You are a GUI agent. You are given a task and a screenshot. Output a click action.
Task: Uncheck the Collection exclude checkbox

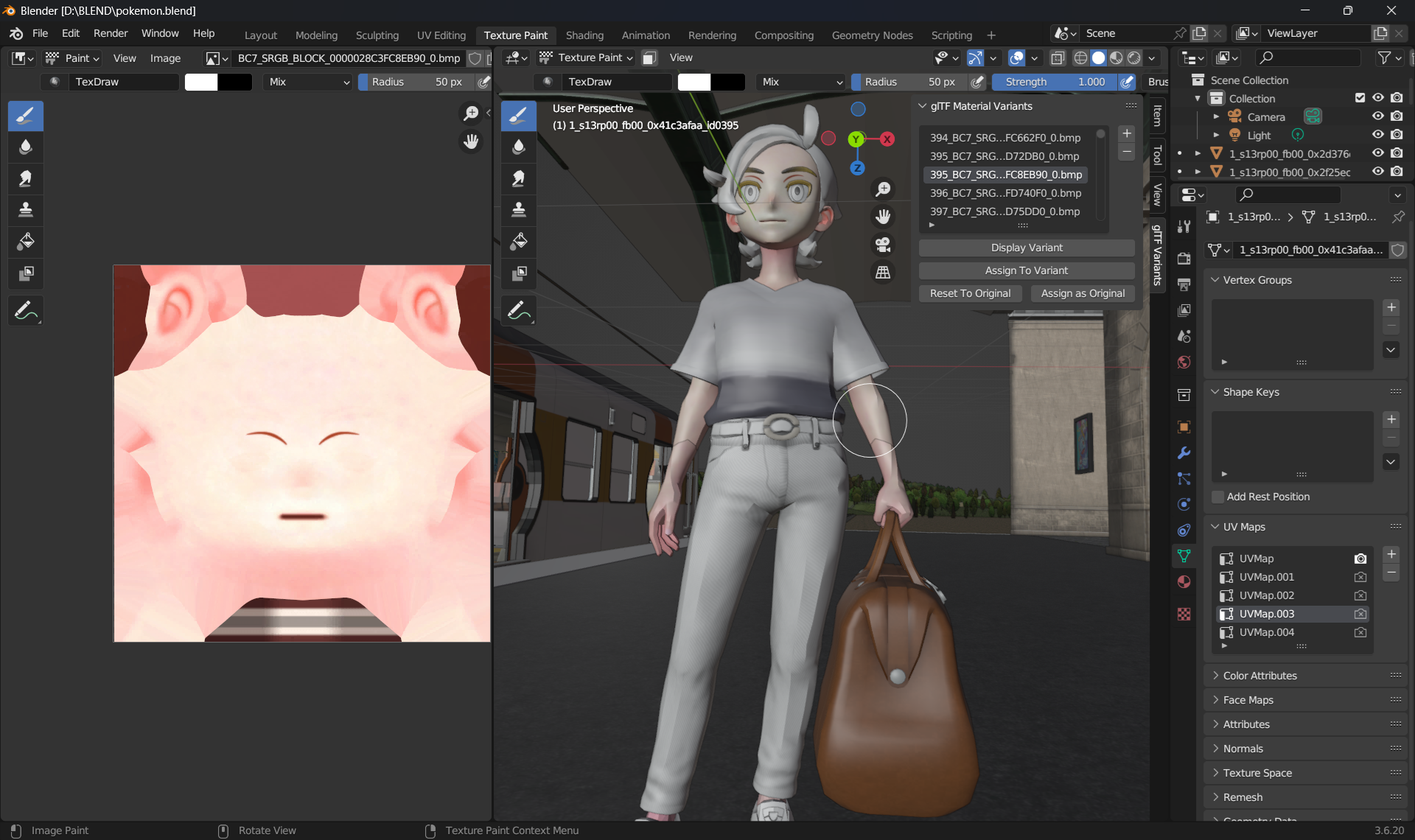pyautogui.click(x=1360, y=98)
